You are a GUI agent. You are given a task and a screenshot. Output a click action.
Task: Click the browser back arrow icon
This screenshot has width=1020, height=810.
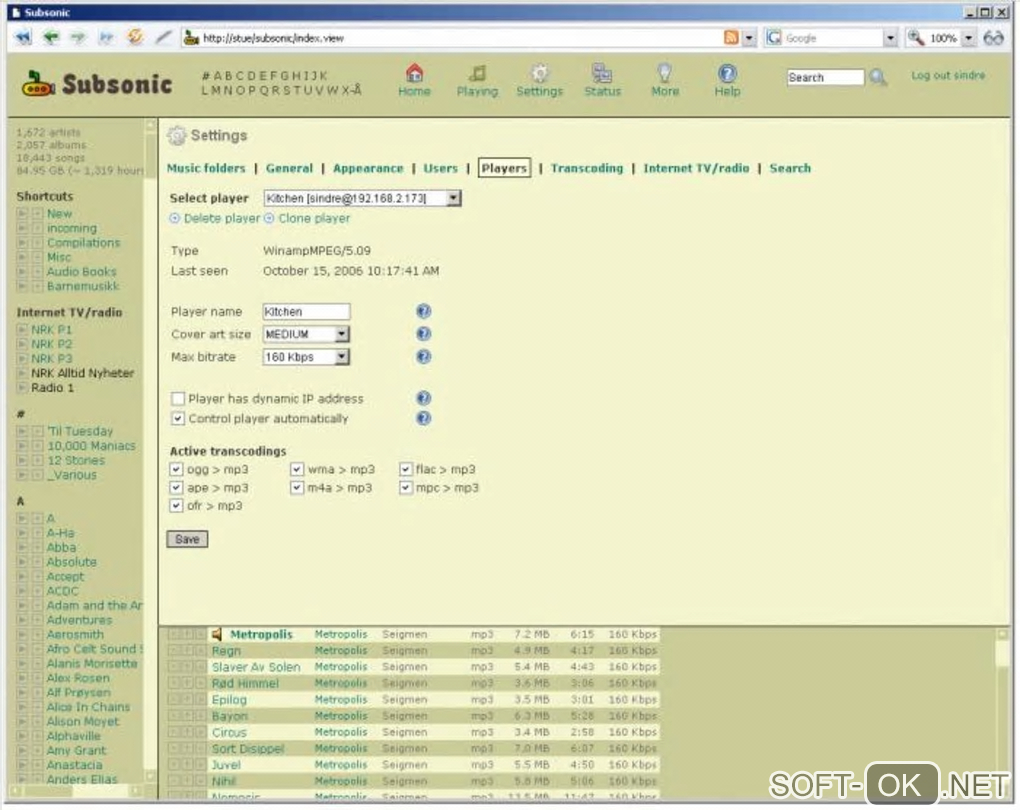pyautogui.click(x=51, y=38)
